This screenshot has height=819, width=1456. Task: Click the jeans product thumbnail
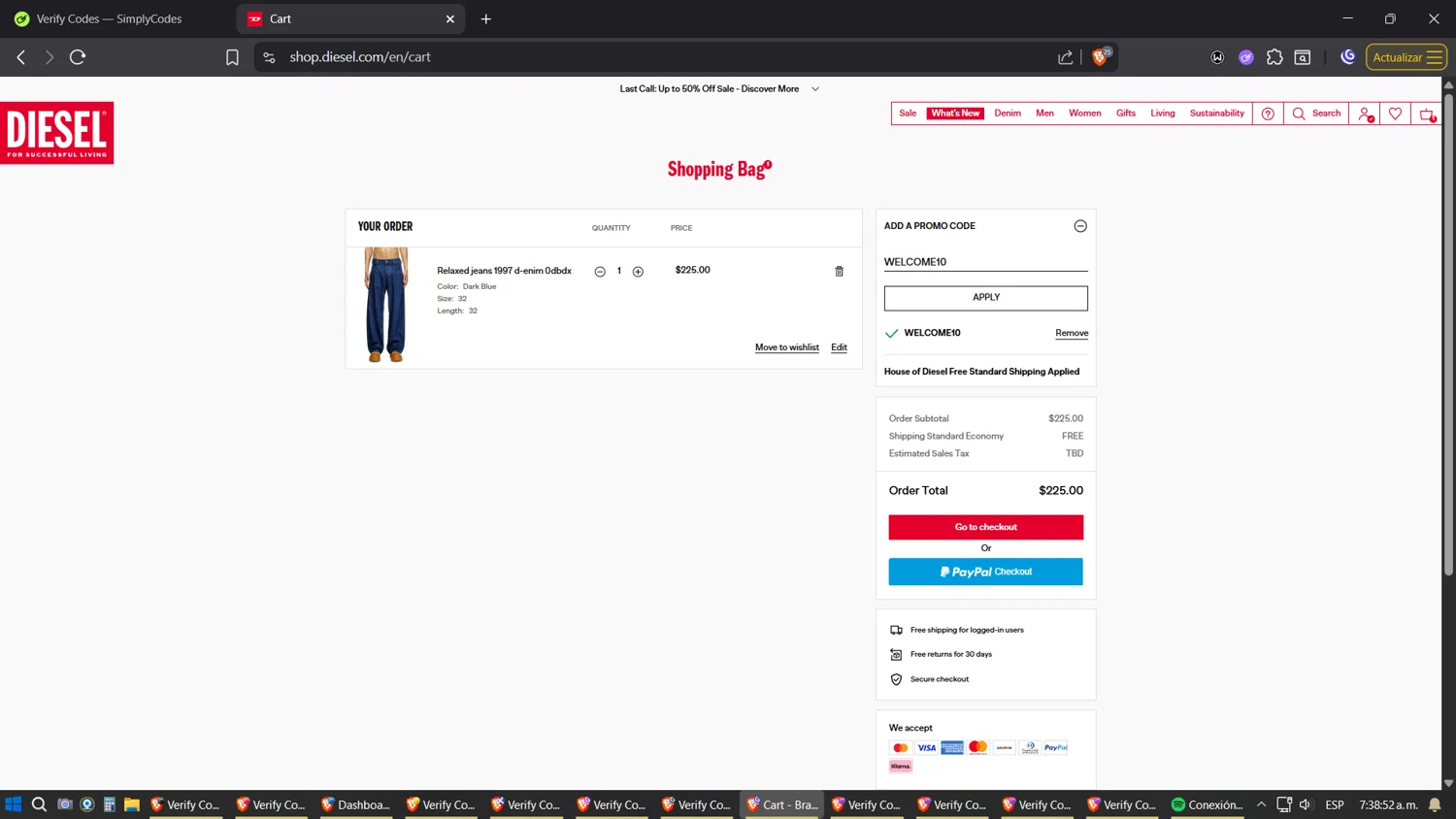(386, 305)
